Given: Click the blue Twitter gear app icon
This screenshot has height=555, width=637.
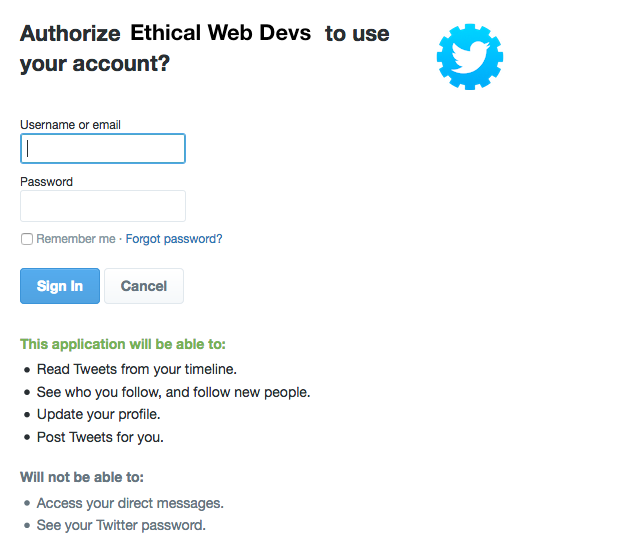Looking at the screenshot, I should [470, 57].
